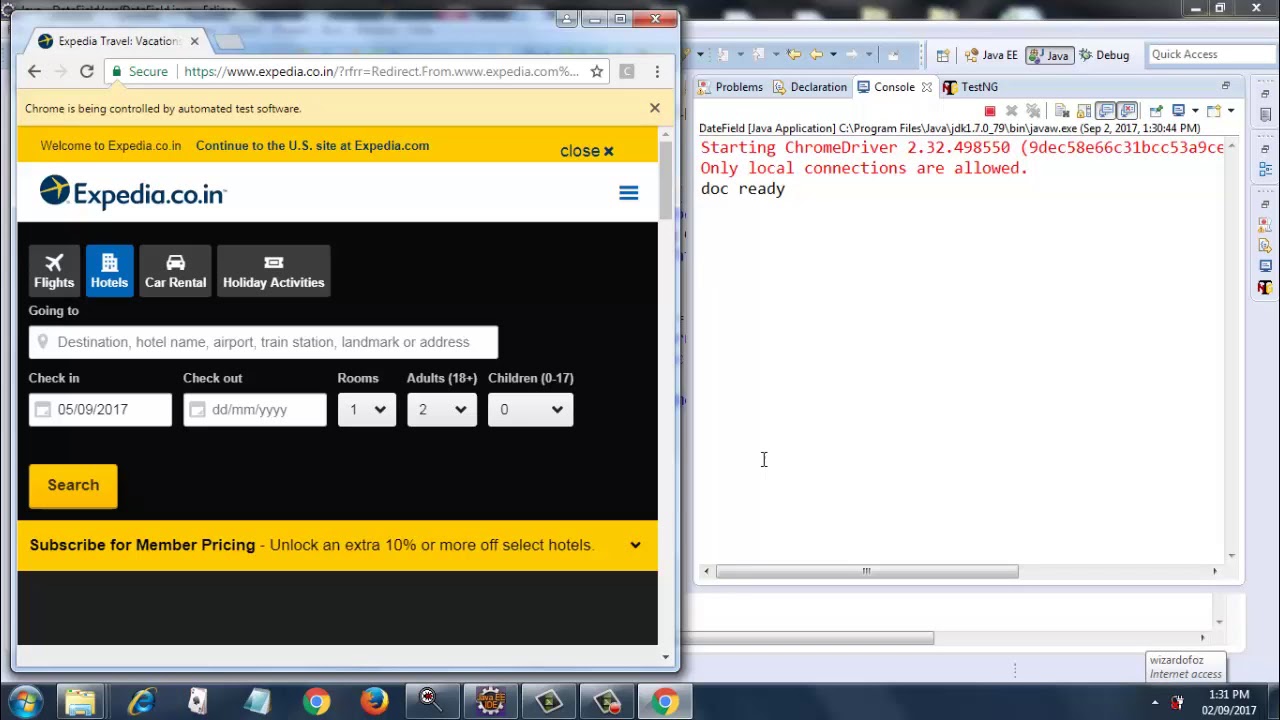Click the Chrome extension icon beside star

point(627,71)
